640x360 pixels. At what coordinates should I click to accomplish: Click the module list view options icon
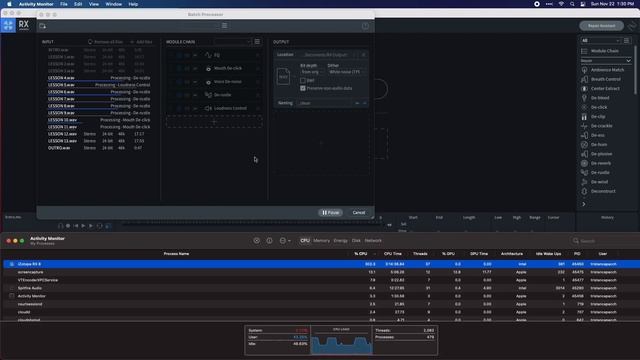627,40
